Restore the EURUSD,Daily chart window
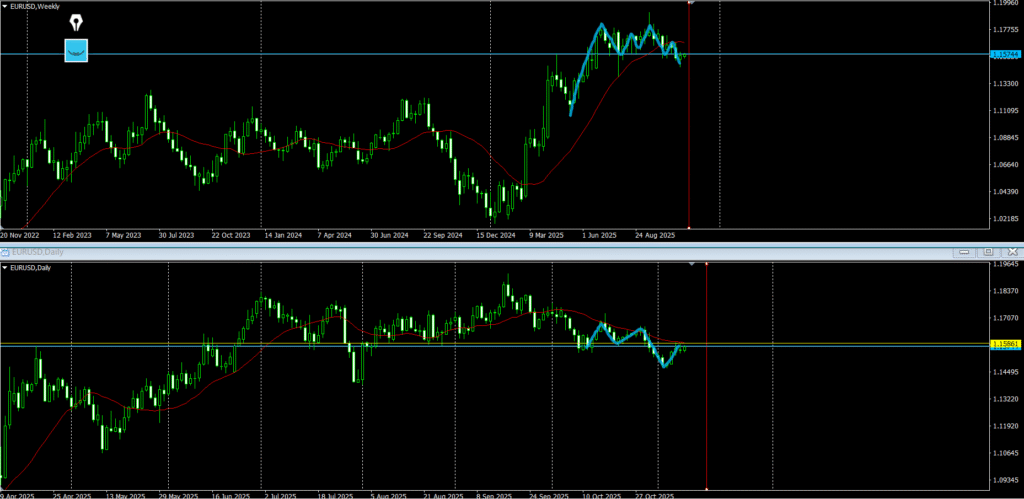This screenshot has height=499, width=1024. 987,252
